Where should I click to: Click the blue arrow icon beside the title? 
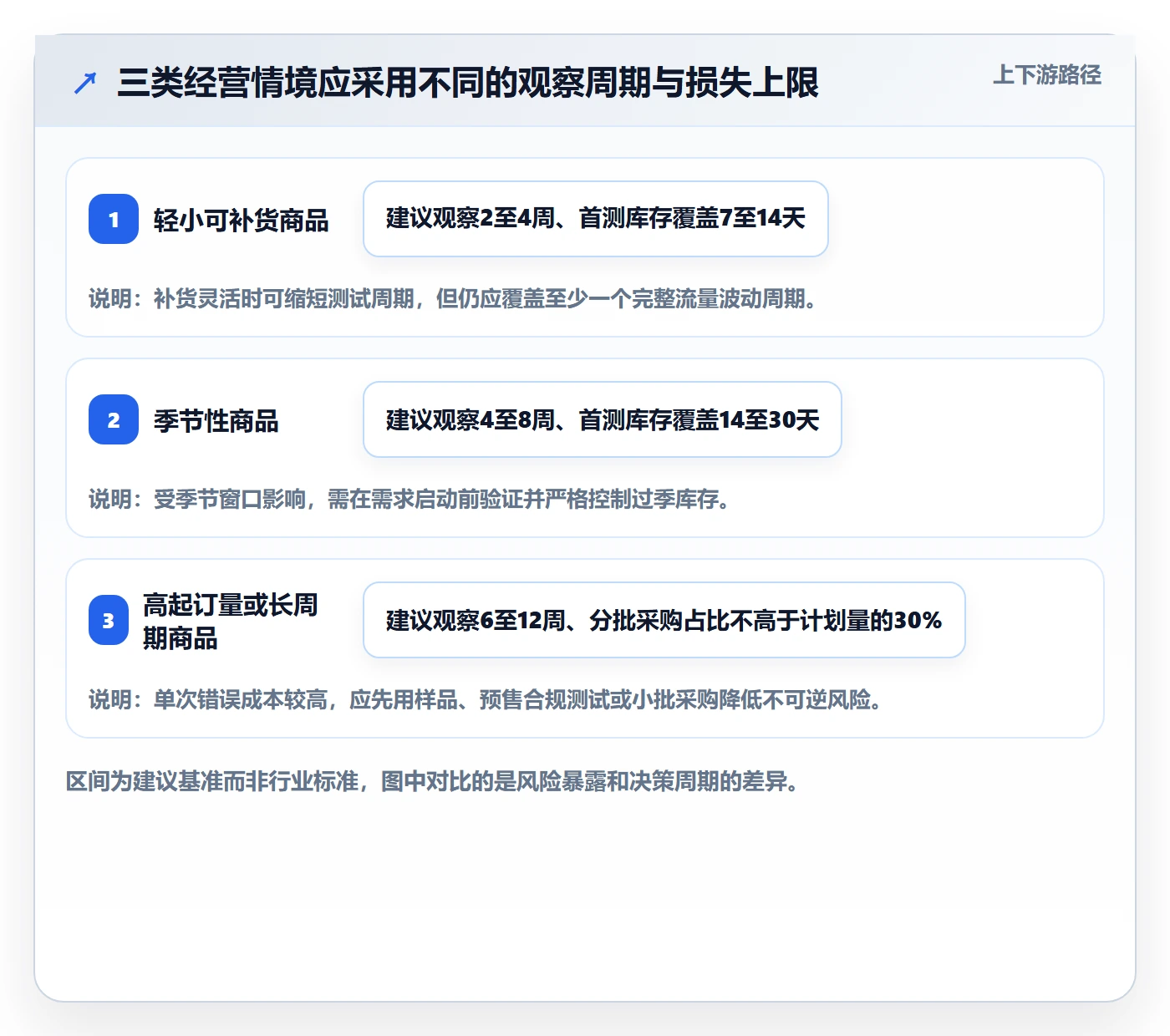[85, 83]
